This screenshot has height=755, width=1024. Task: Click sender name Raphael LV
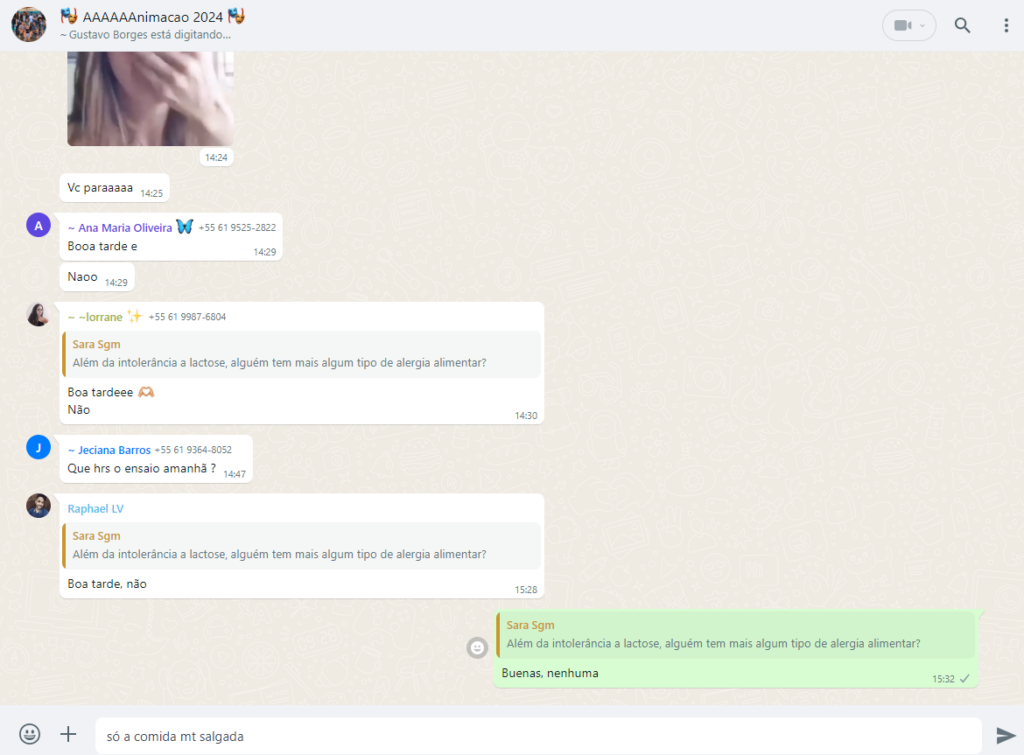click(95, 509)
